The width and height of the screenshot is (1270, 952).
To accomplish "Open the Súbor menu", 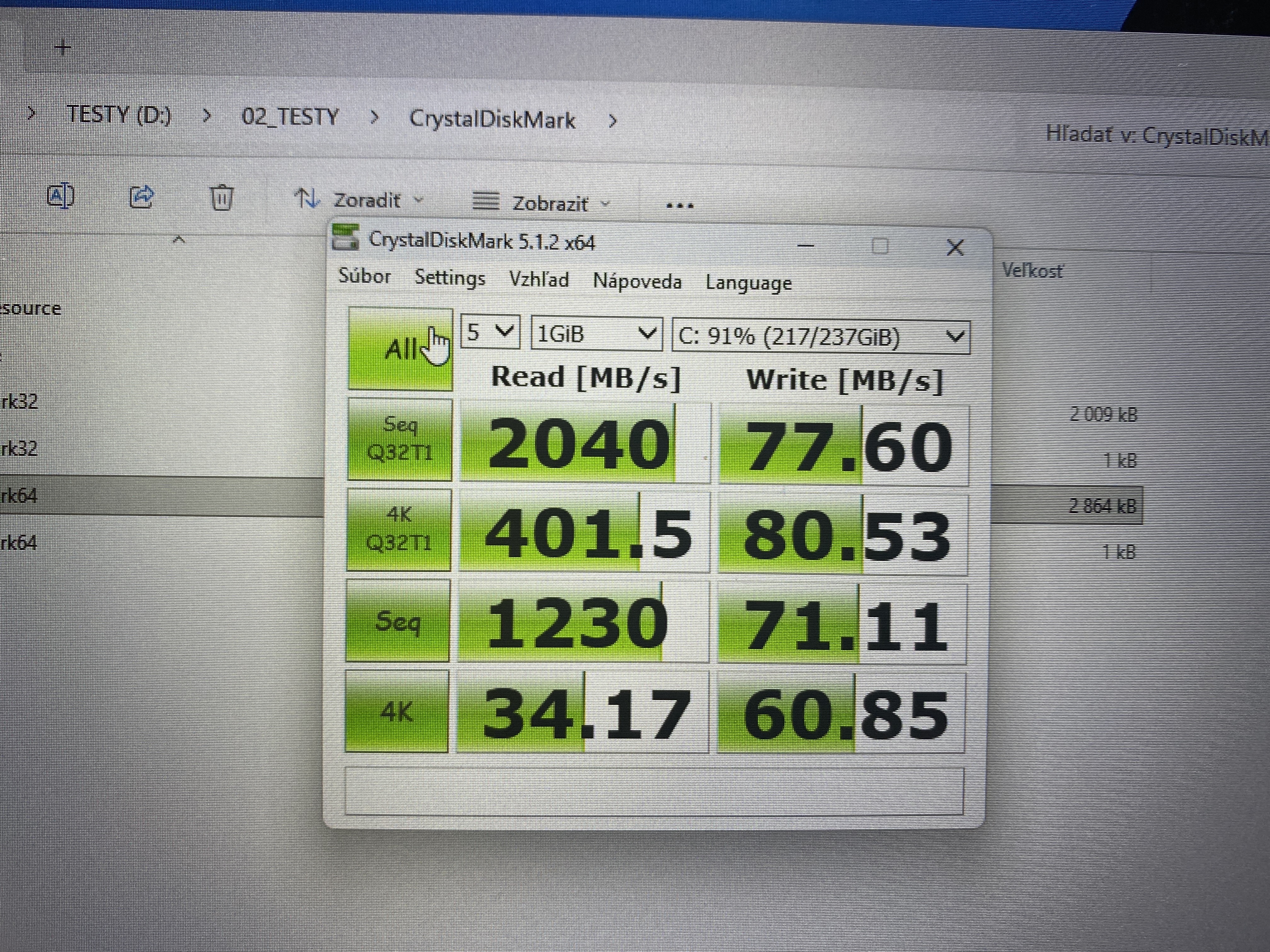I will 364,276.
